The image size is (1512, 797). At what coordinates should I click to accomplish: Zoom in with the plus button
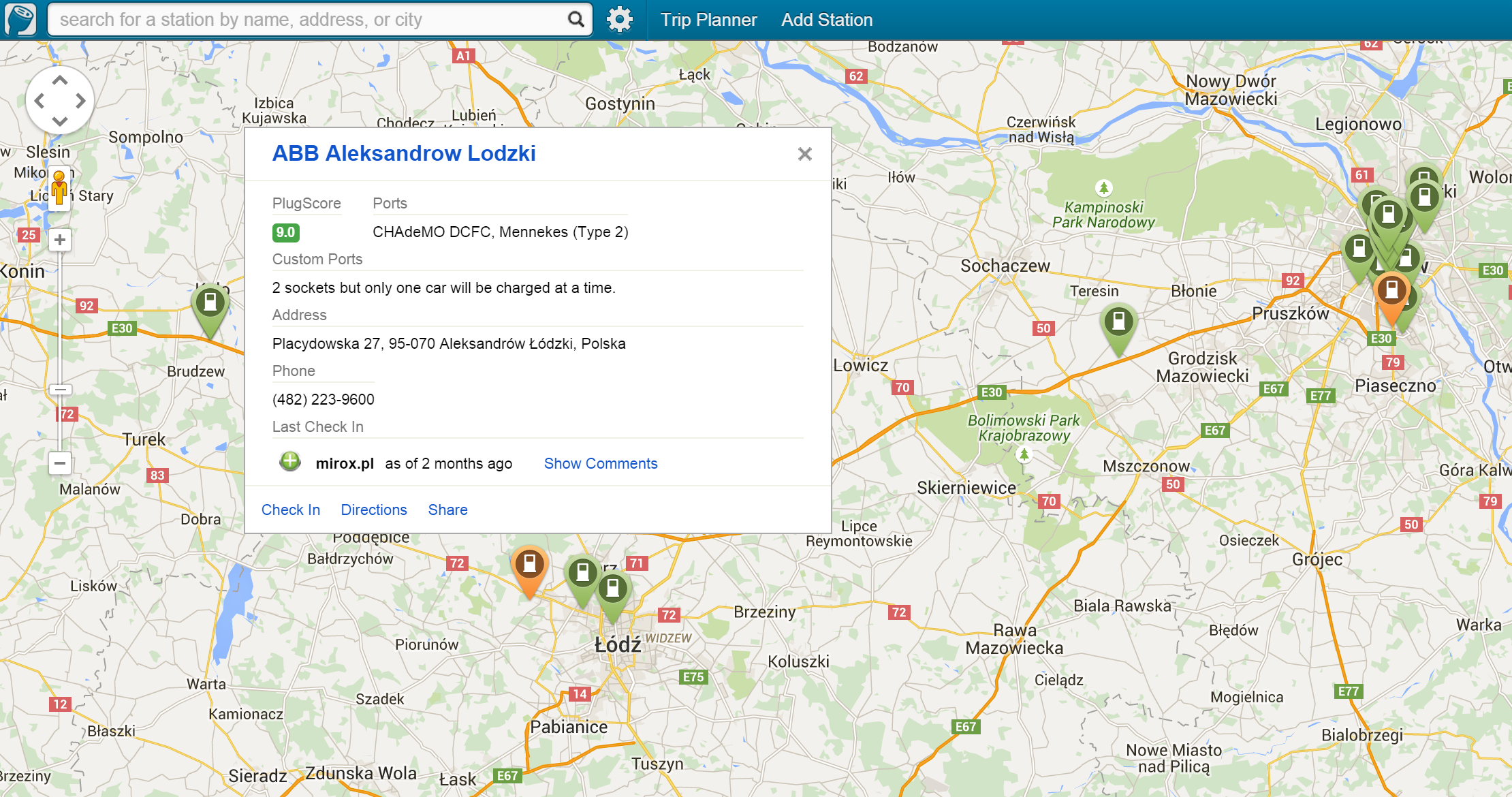[60, 240]
